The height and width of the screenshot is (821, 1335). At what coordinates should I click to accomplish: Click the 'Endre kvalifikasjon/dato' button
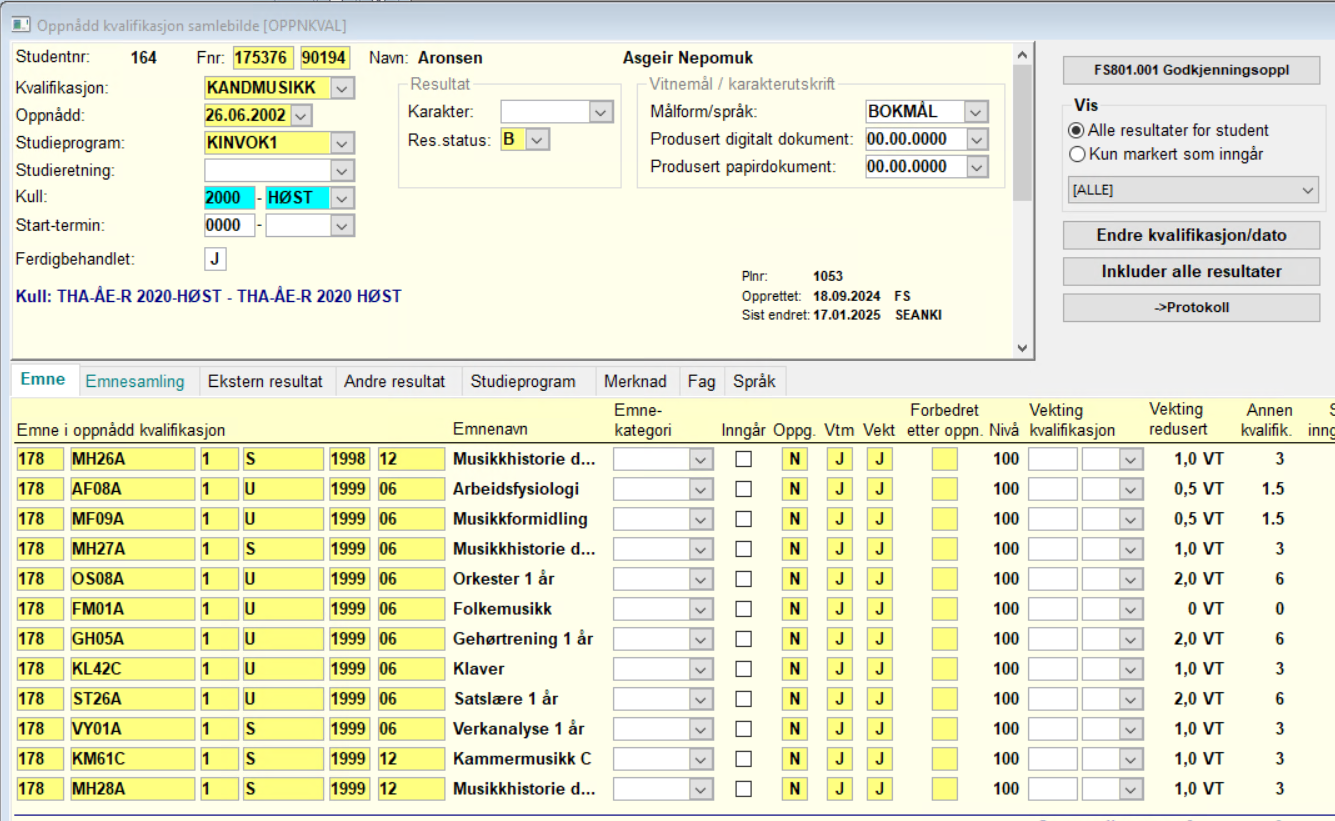pyautogui.click(x=1191, y=236)
